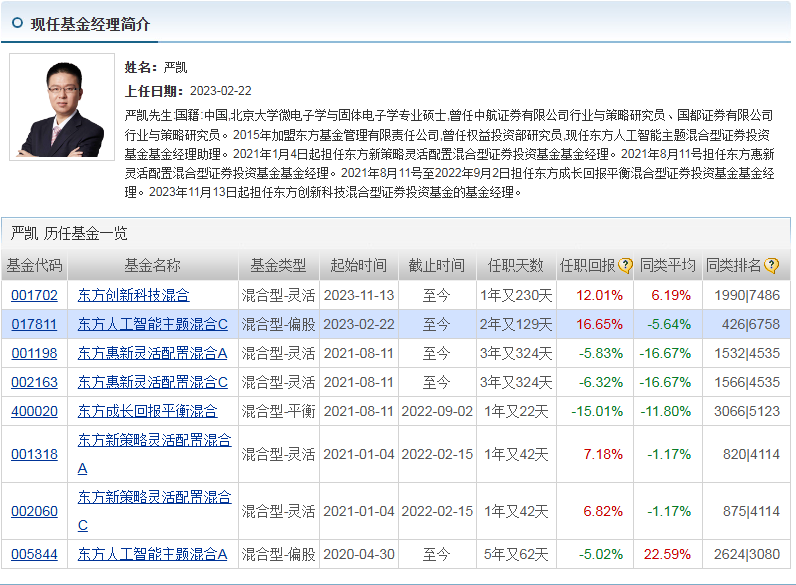796x585 pixels.
Task: Click the ranking cell 1566|4535
Action: pyautogui.click(x=747, y=382)
